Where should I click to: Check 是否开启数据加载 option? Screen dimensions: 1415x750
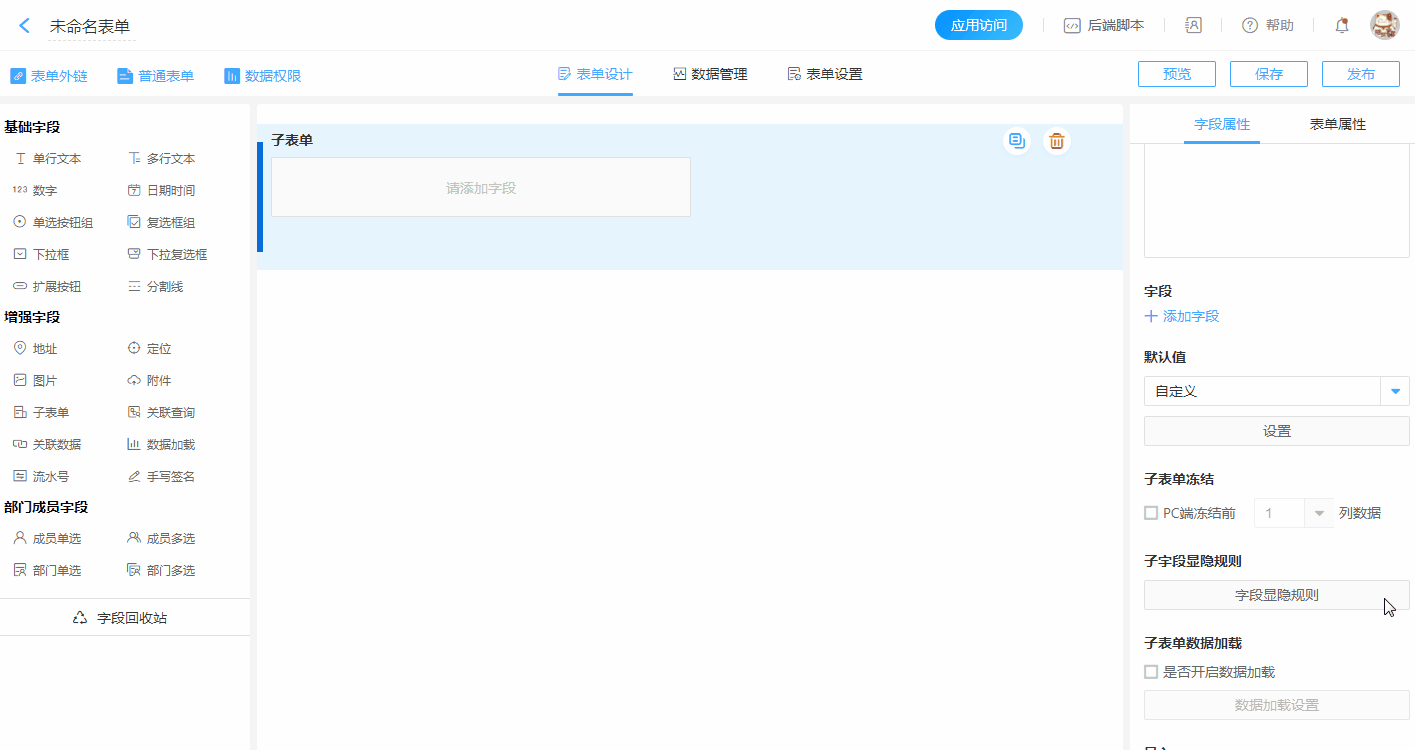click(x=1151, y=672)
